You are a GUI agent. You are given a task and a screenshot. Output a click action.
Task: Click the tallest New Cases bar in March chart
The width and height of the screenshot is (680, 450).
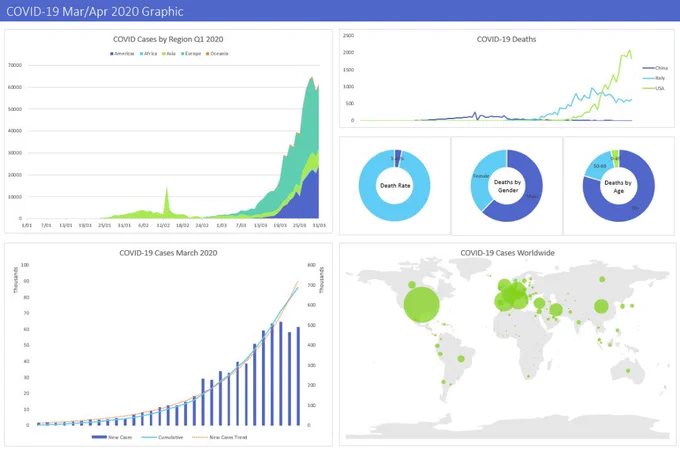coord(281,374)
